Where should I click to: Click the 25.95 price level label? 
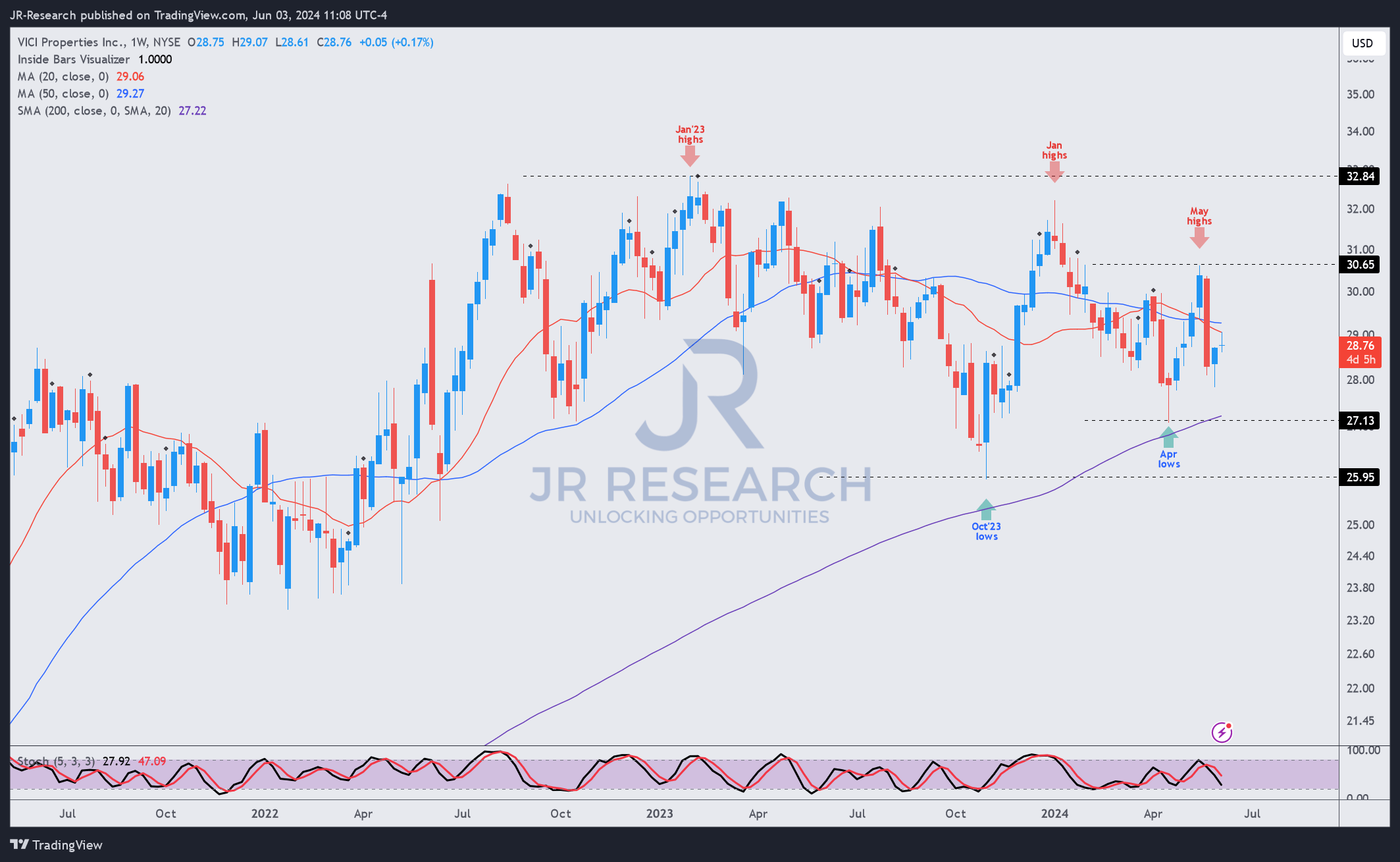[1360, 477]
